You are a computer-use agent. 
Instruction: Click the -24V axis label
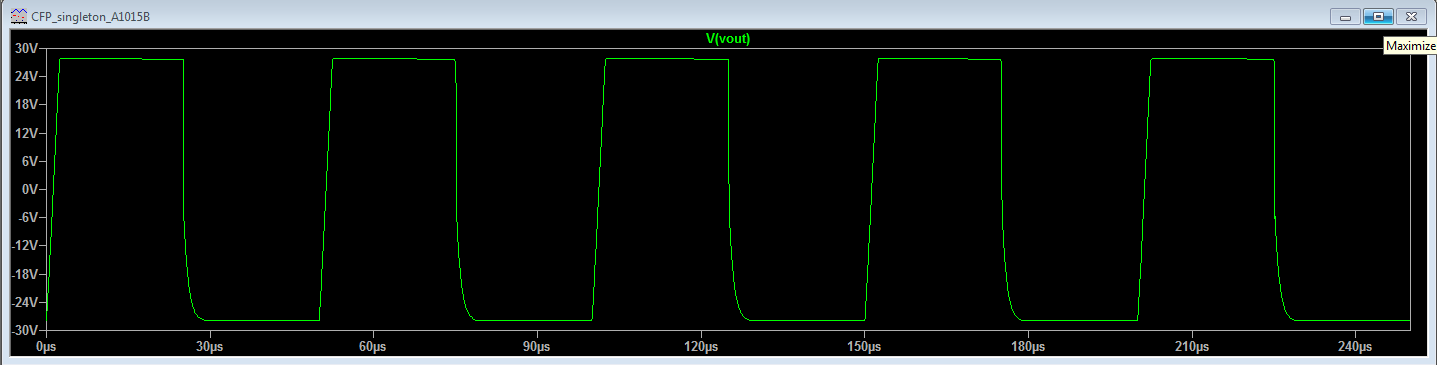pos(24,301)
